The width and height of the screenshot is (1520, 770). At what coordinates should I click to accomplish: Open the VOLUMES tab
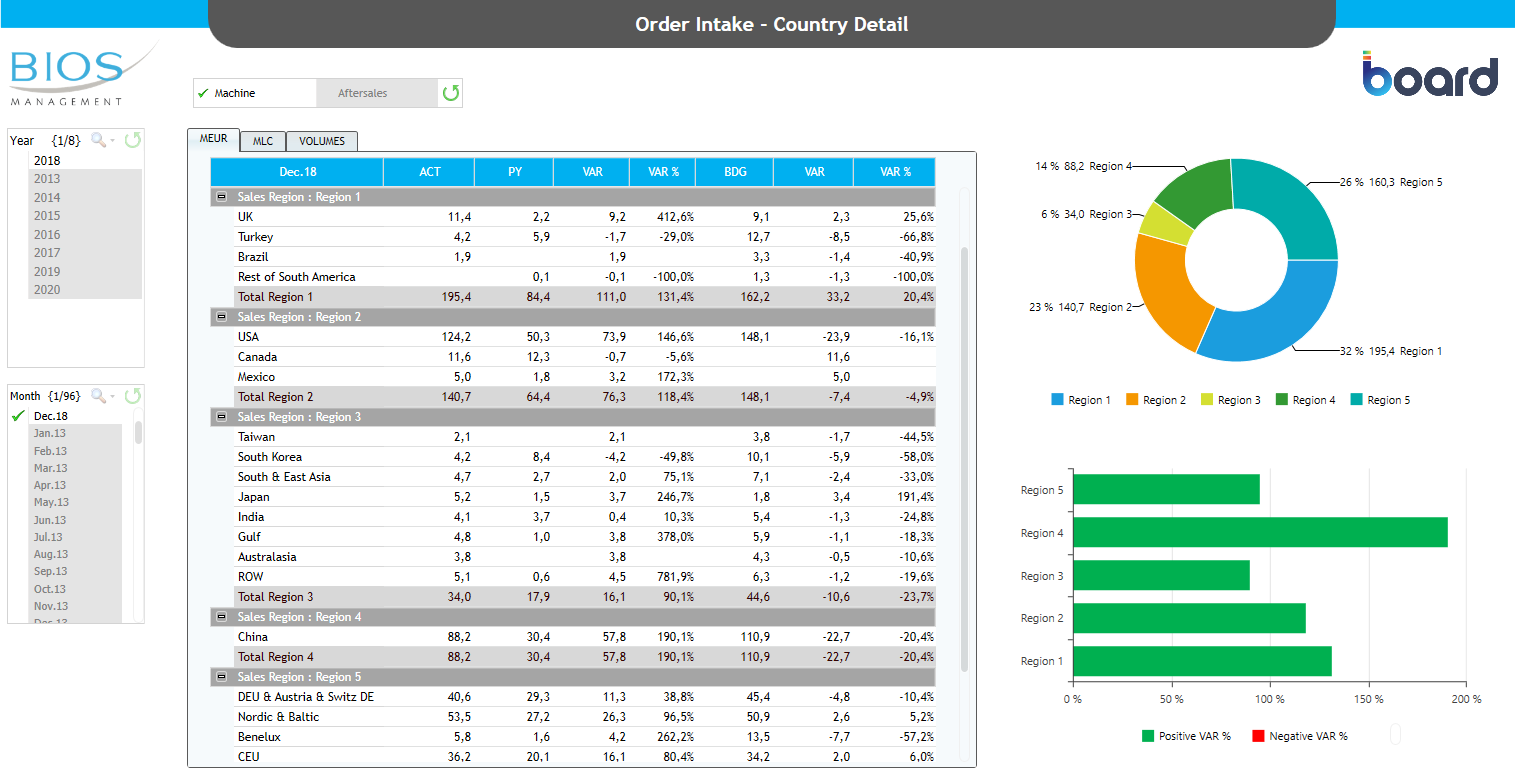tap(321, 142)
